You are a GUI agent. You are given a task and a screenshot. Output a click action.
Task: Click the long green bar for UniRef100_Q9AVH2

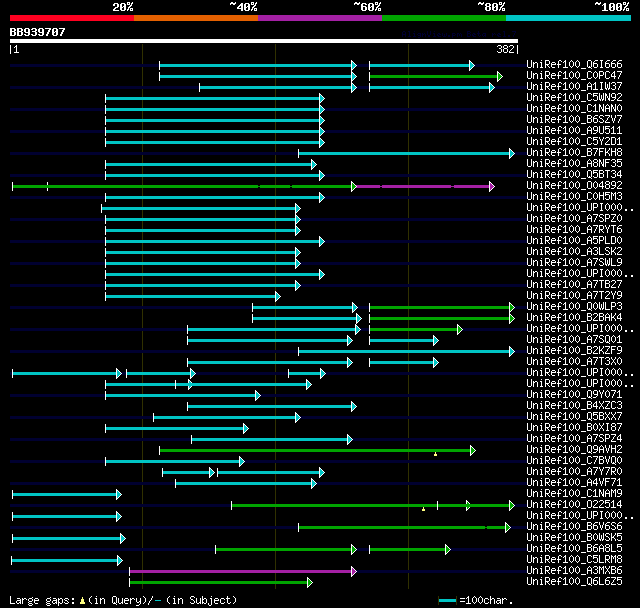coord(317,450)
